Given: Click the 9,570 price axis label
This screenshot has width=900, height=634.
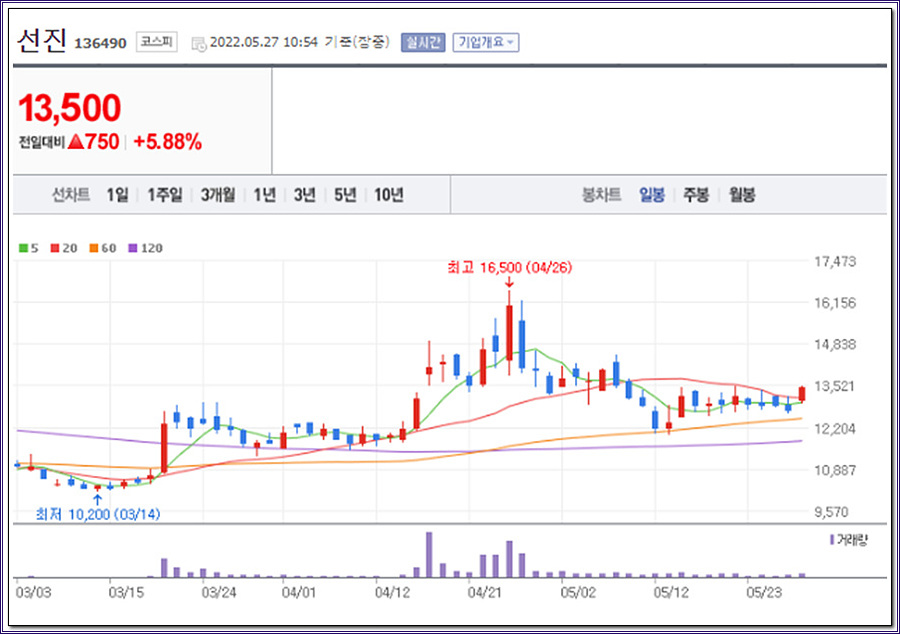Looking at the screenshot, I should click(831, 512).
